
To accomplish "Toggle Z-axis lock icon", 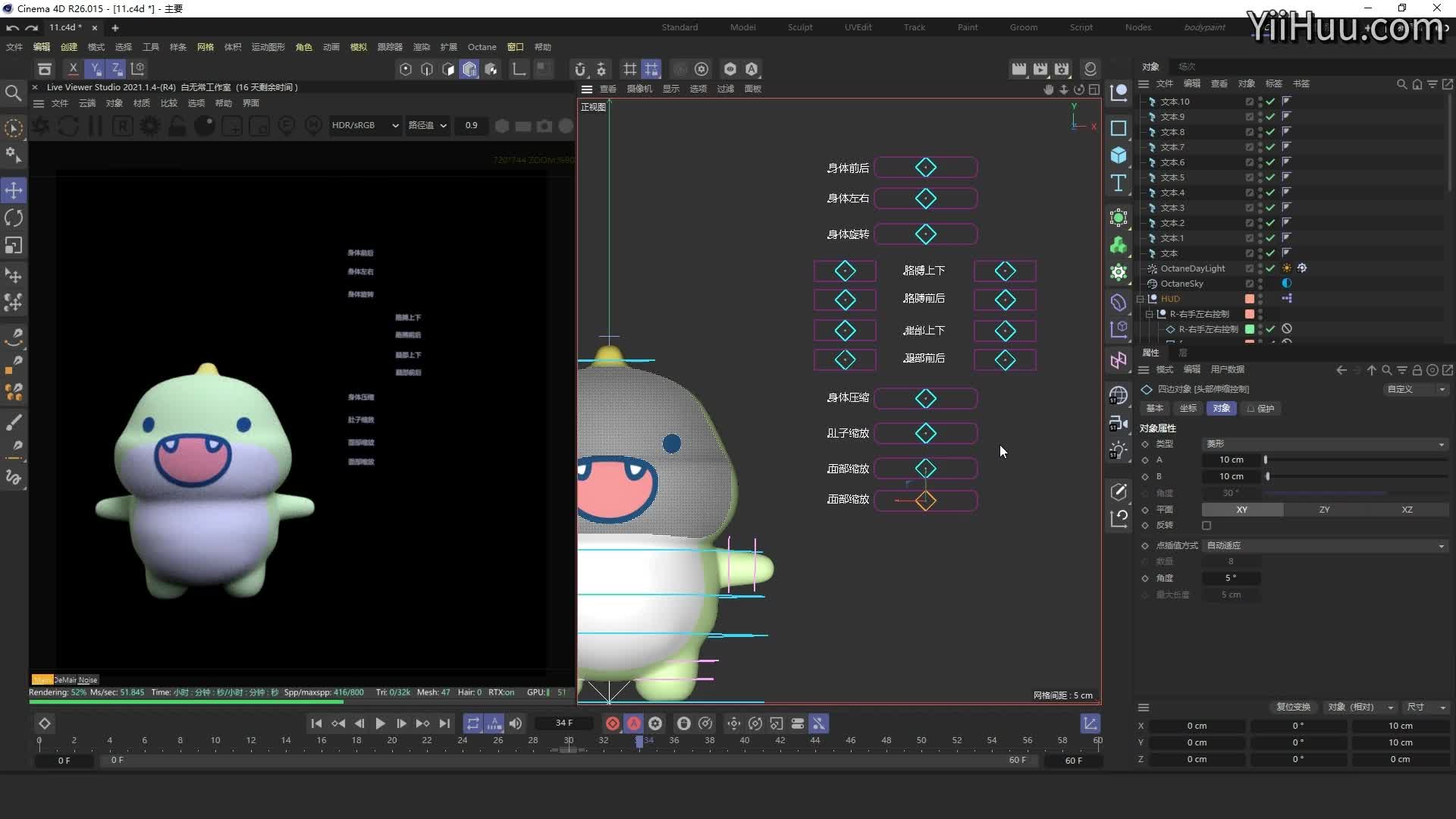I will point(116,69).
